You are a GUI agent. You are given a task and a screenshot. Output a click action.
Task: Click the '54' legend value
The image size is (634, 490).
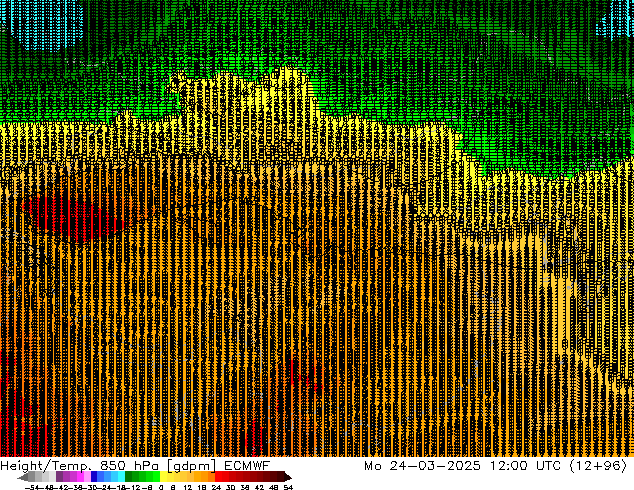(288, 487)
